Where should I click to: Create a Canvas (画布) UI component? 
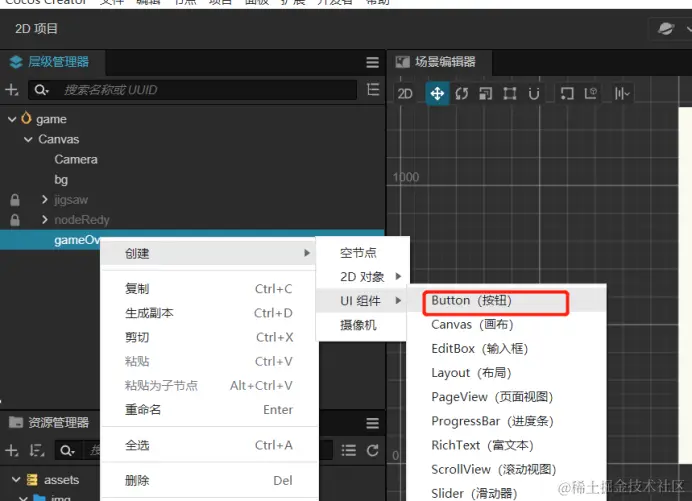[506, 324]
